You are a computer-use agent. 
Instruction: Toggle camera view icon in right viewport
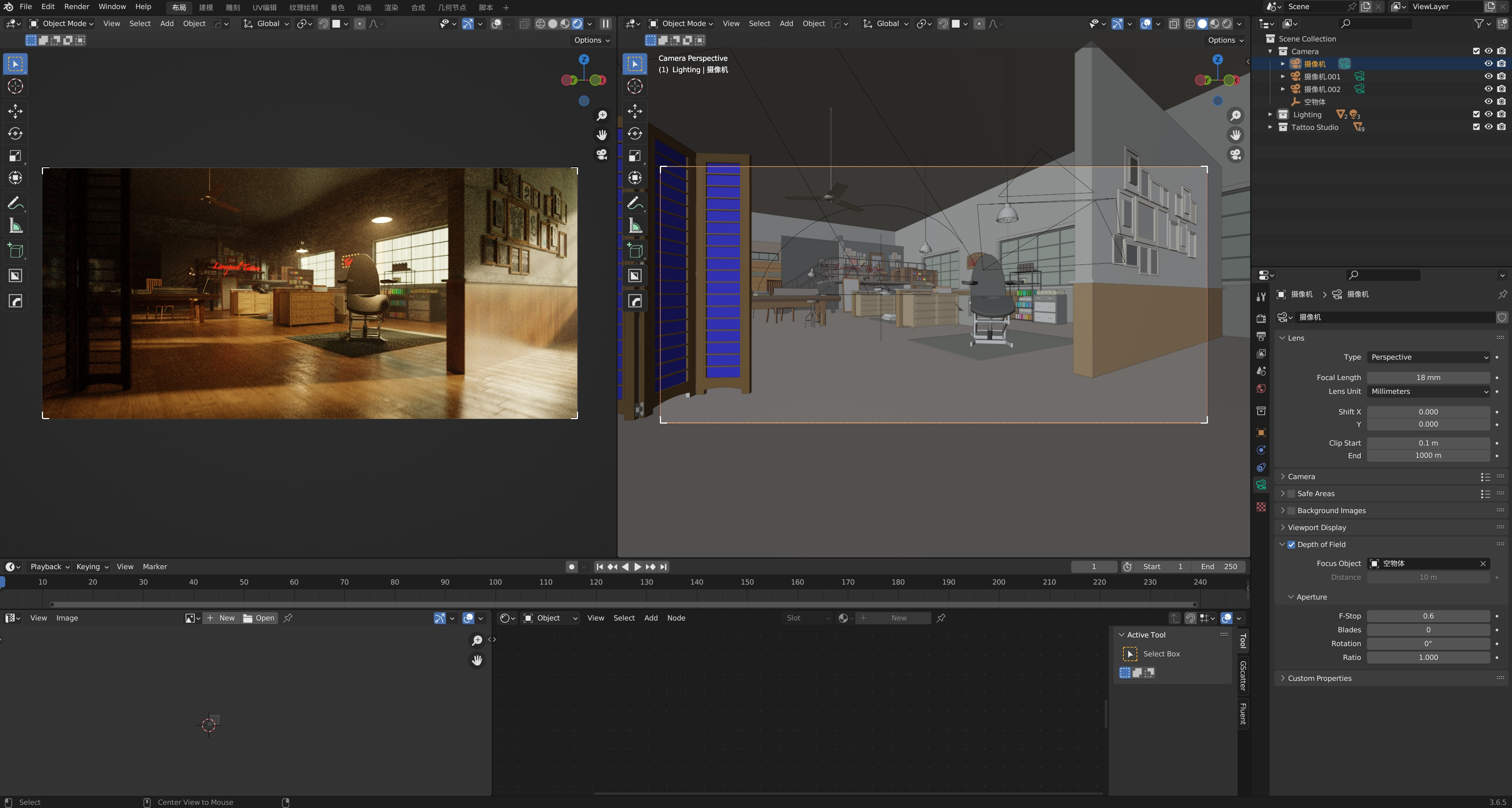1236,154
